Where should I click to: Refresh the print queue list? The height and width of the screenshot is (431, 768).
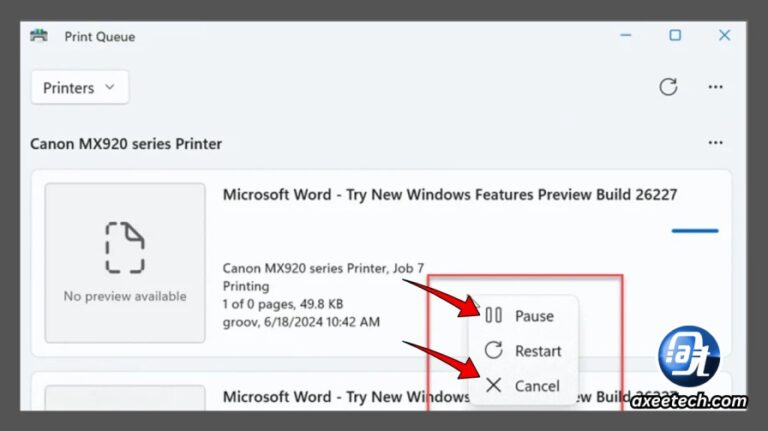click(668, 87)
